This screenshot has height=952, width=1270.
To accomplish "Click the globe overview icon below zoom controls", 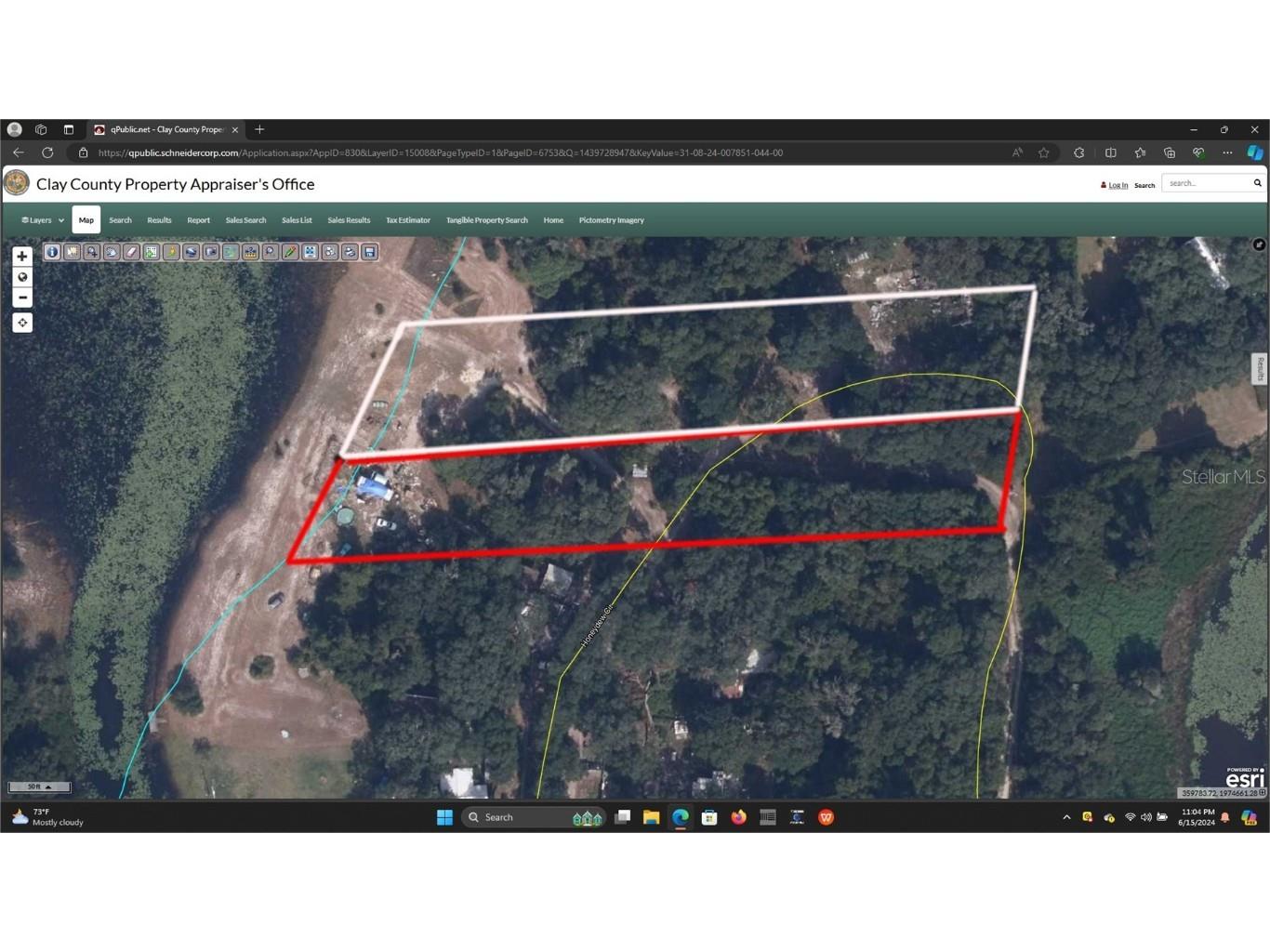I will 22,276.
